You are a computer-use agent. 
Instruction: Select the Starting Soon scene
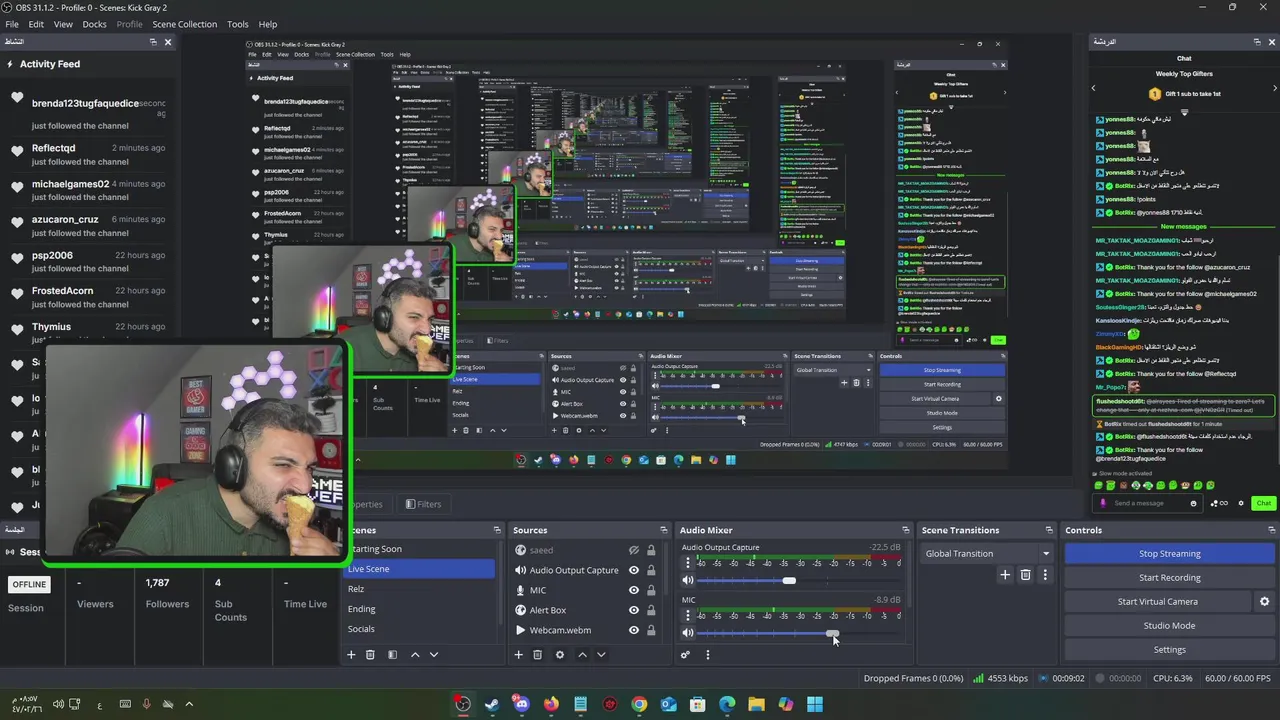[374, 549]
